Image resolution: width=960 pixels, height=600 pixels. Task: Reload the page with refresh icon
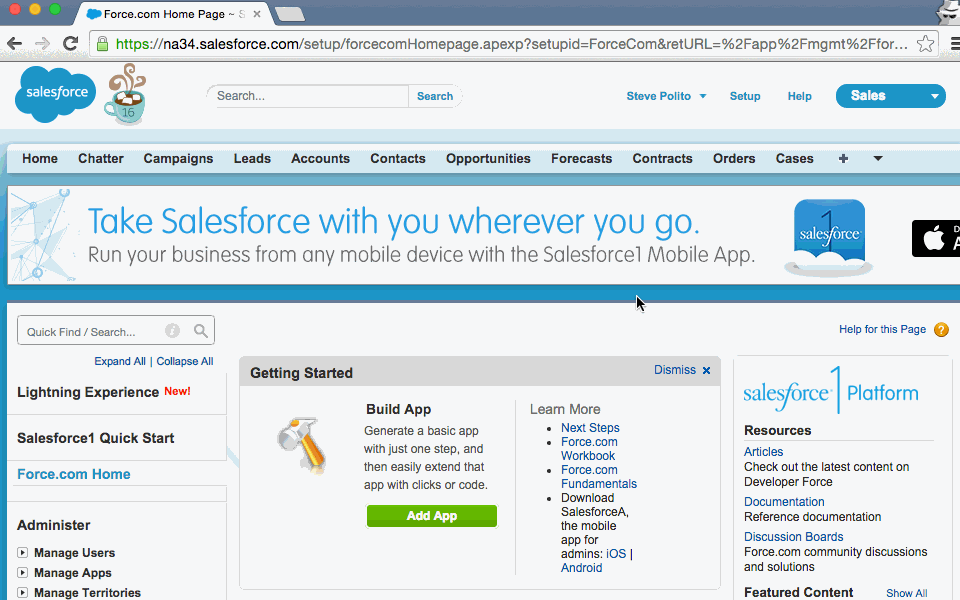pos(70,43)
